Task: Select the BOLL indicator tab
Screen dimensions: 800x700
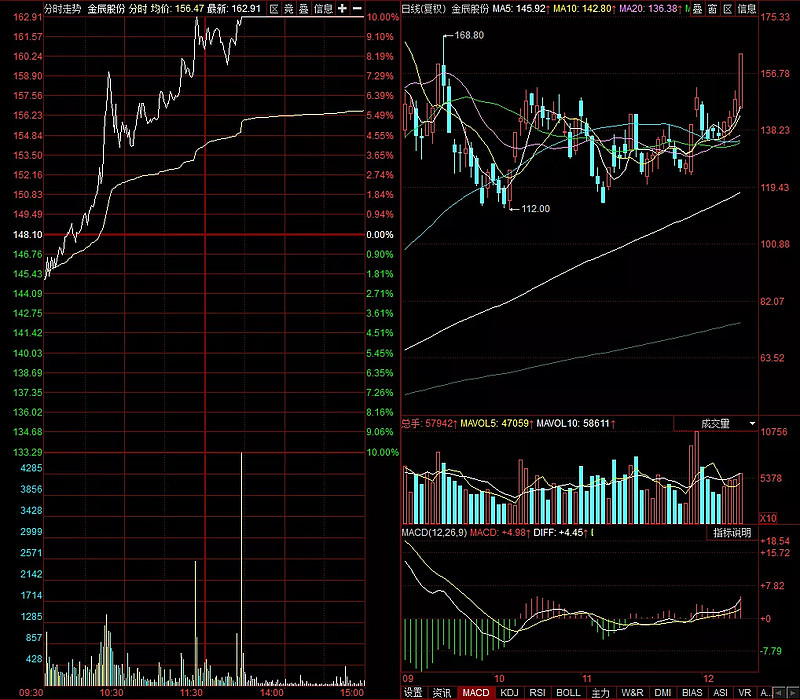Action: (568, 692)
